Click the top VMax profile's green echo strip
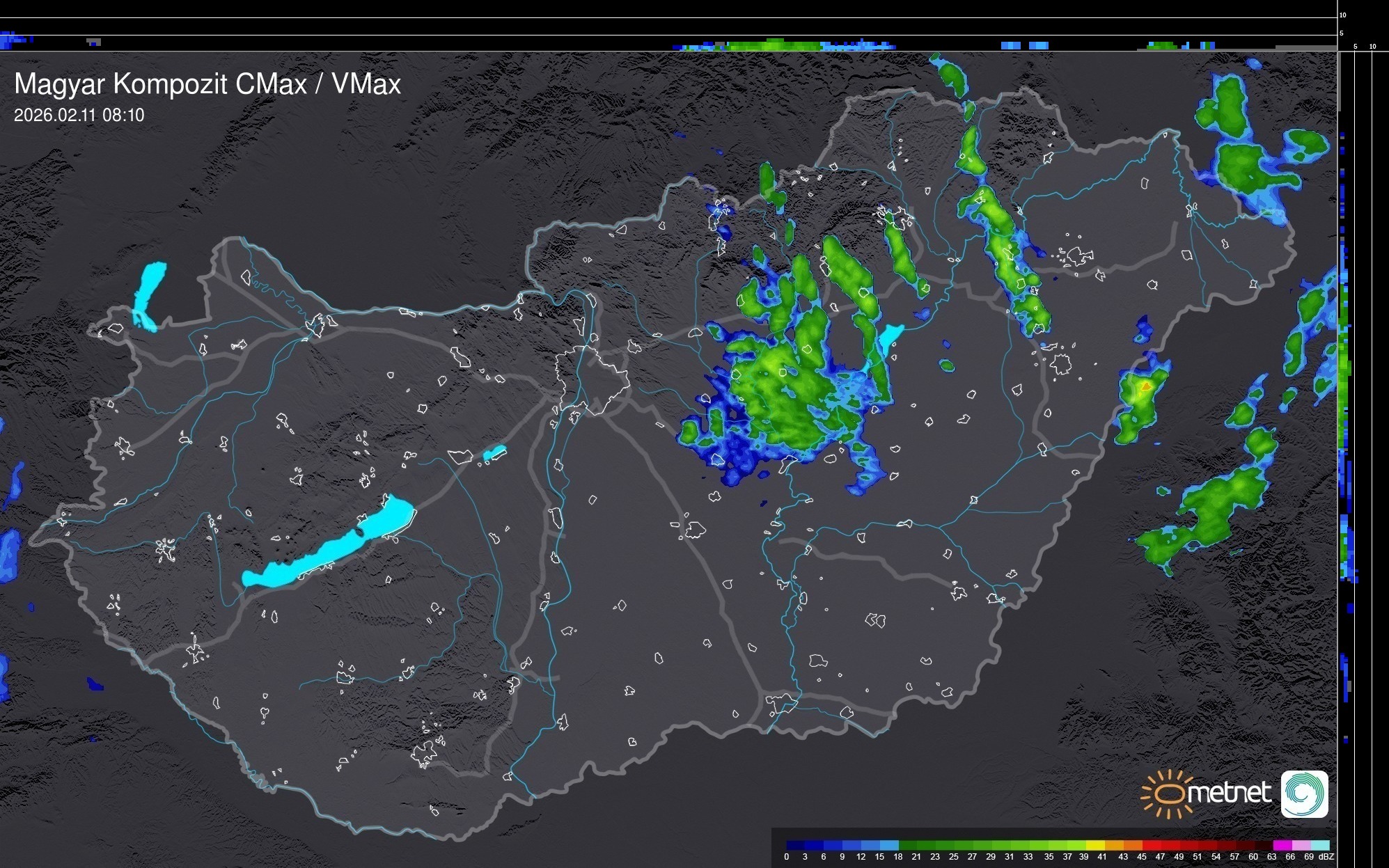 pos(773,45)
